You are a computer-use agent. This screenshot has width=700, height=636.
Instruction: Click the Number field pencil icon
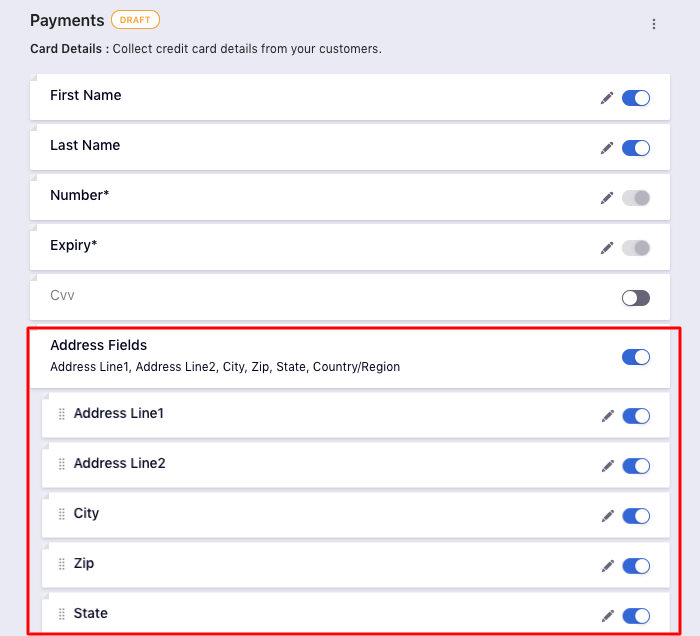607,198
